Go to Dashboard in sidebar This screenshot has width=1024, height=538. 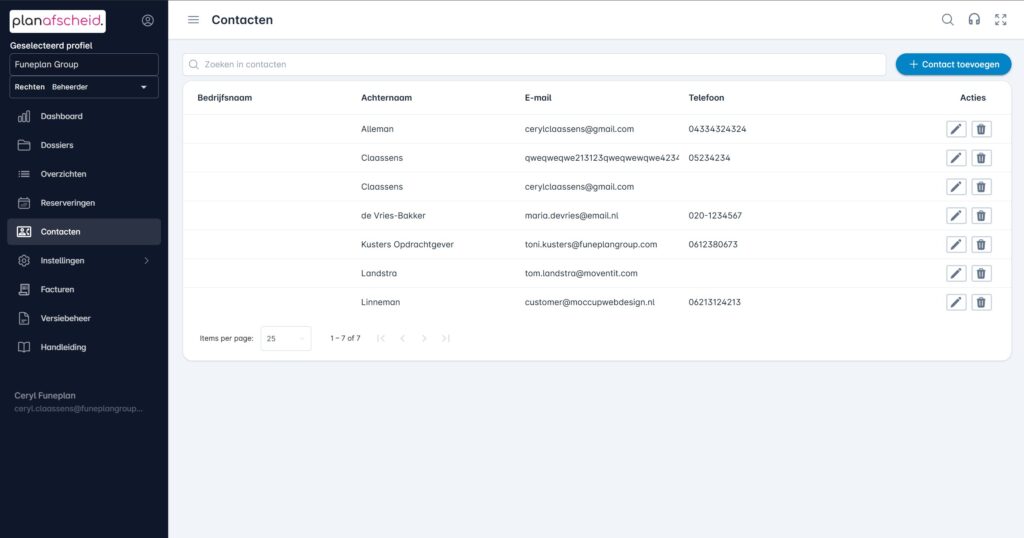click(61, 117)
